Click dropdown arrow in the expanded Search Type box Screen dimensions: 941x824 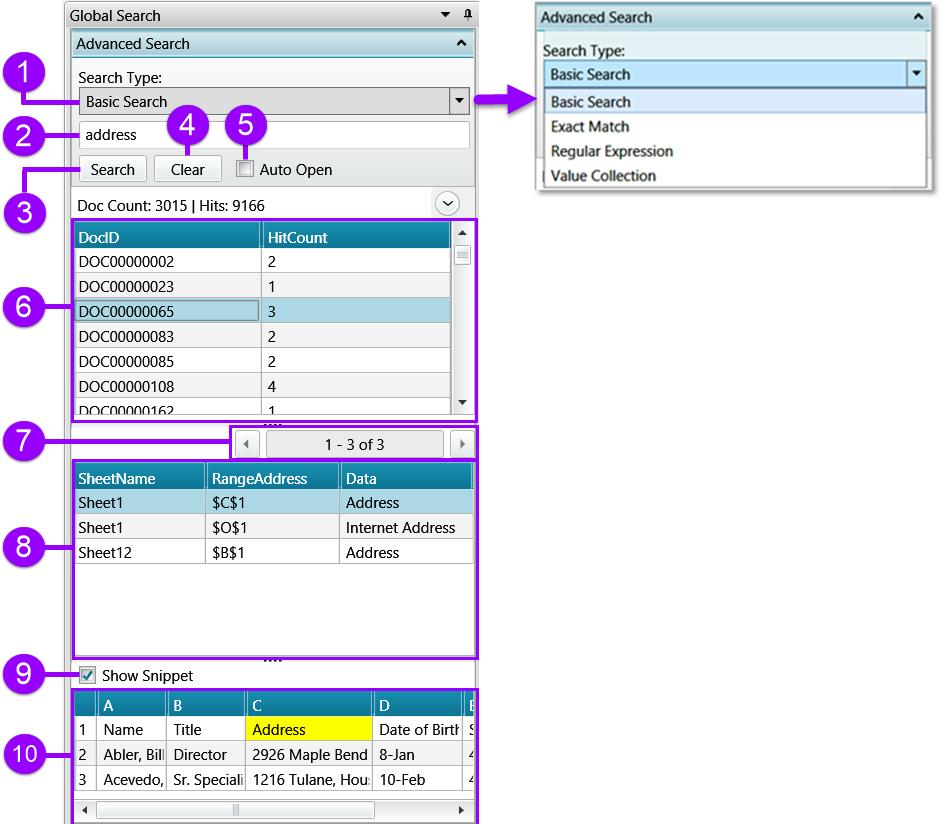(916, 73)
